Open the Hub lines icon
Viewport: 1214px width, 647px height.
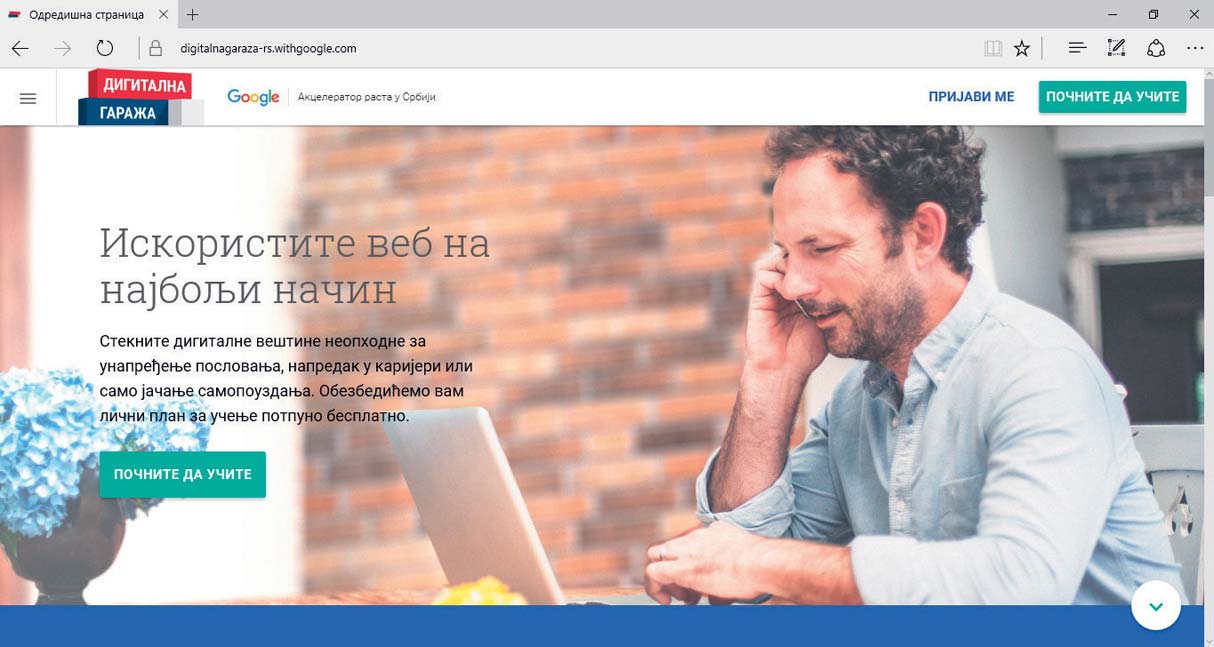pyautogui.click(x=1077, y=48)
